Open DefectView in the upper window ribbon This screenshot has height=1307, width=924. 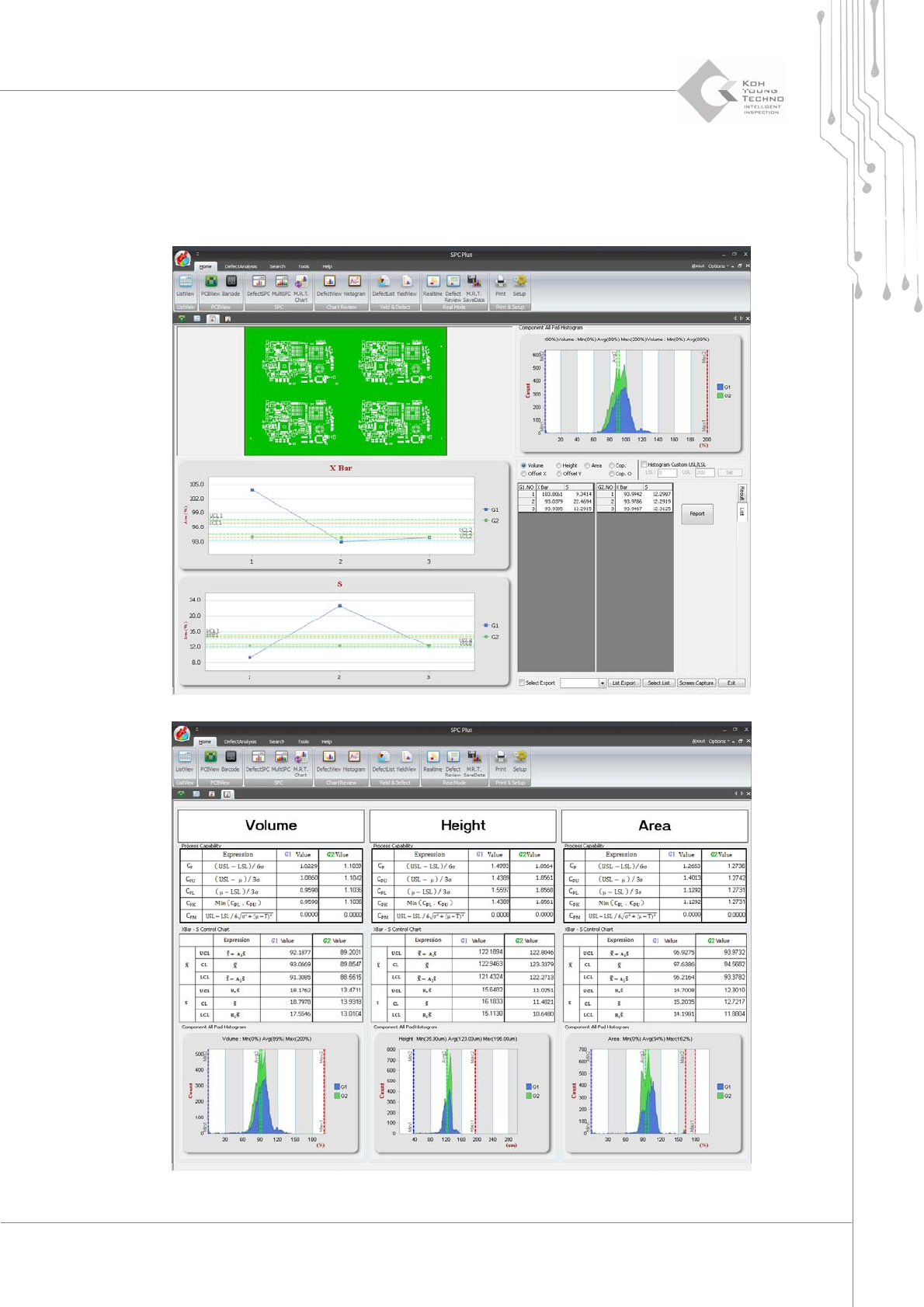click(x=329, y=285)
